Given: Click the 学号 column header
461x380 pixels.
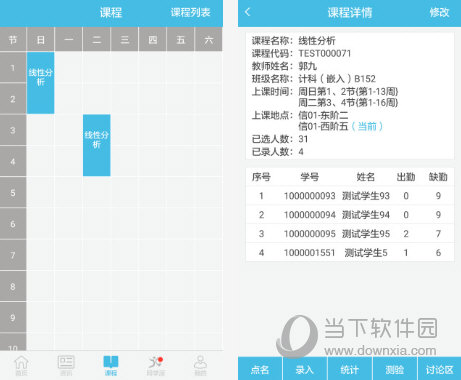Looking at the screenshot, I should click(x=309, y=176).
